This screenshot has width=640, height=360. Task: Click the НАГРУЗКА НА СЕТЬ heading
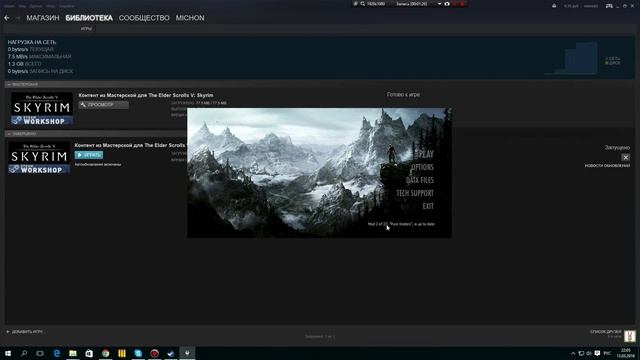32,42
